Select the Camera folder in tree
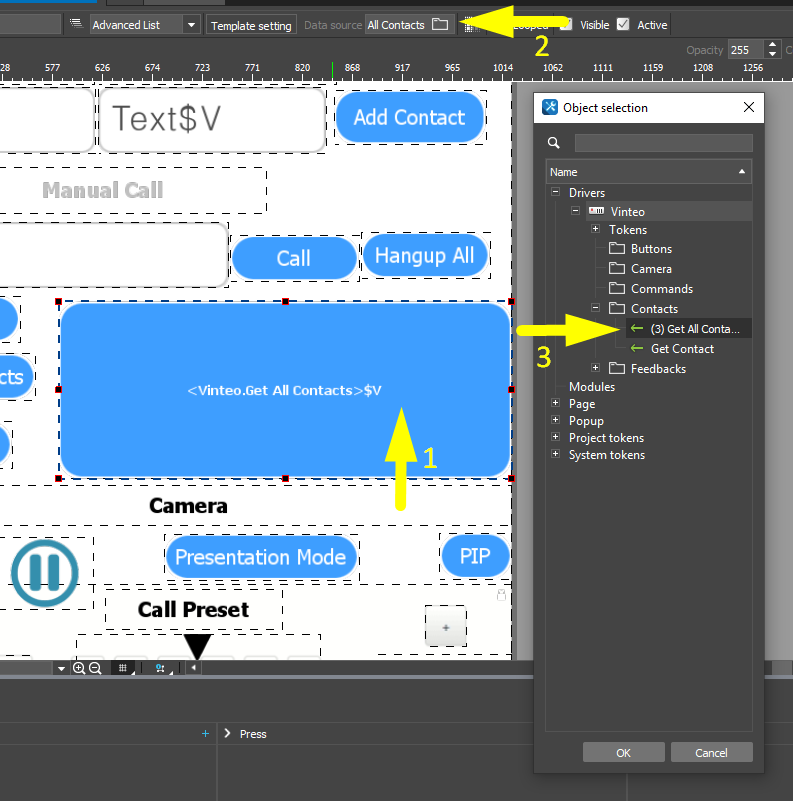Screen dimensions: 793x801 [x=650, y=269]
